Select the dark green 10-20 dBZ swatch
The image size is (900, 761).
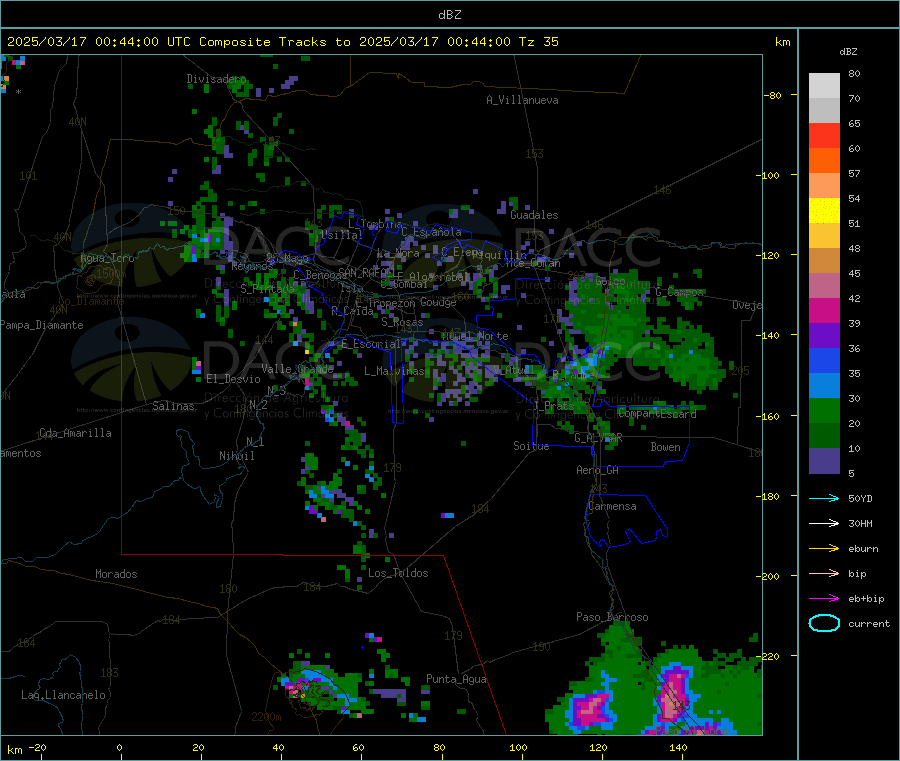point(824,436)
